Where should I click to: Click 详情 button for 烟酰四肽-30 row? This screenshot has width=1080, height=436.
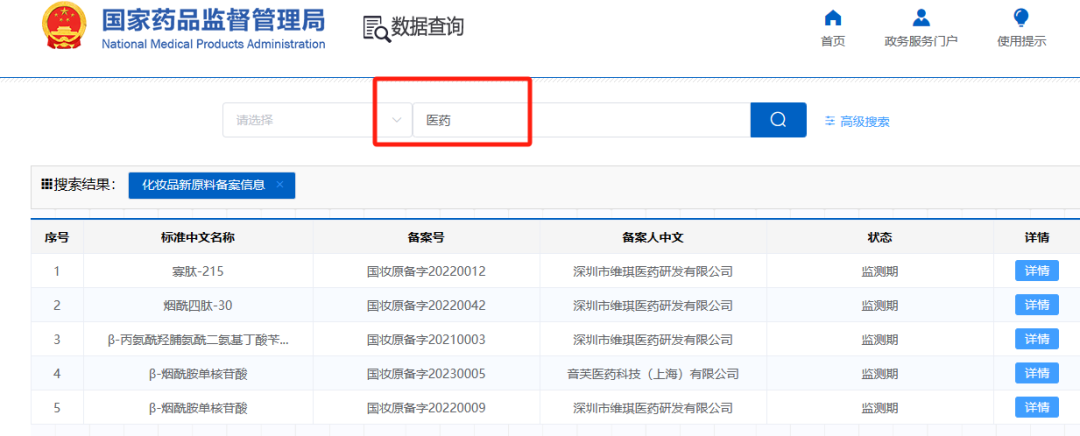tap(1036, 305)
